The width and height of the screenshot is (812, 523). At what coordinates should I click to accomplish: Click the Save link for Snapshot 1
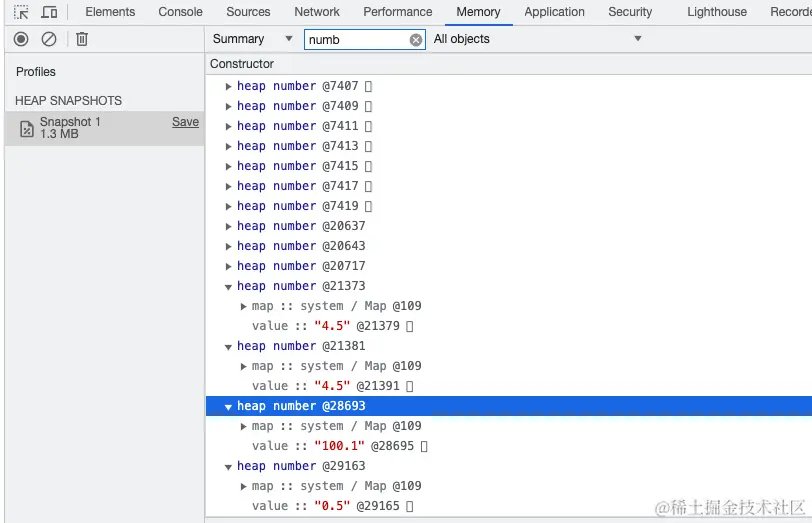pos(185,122)
